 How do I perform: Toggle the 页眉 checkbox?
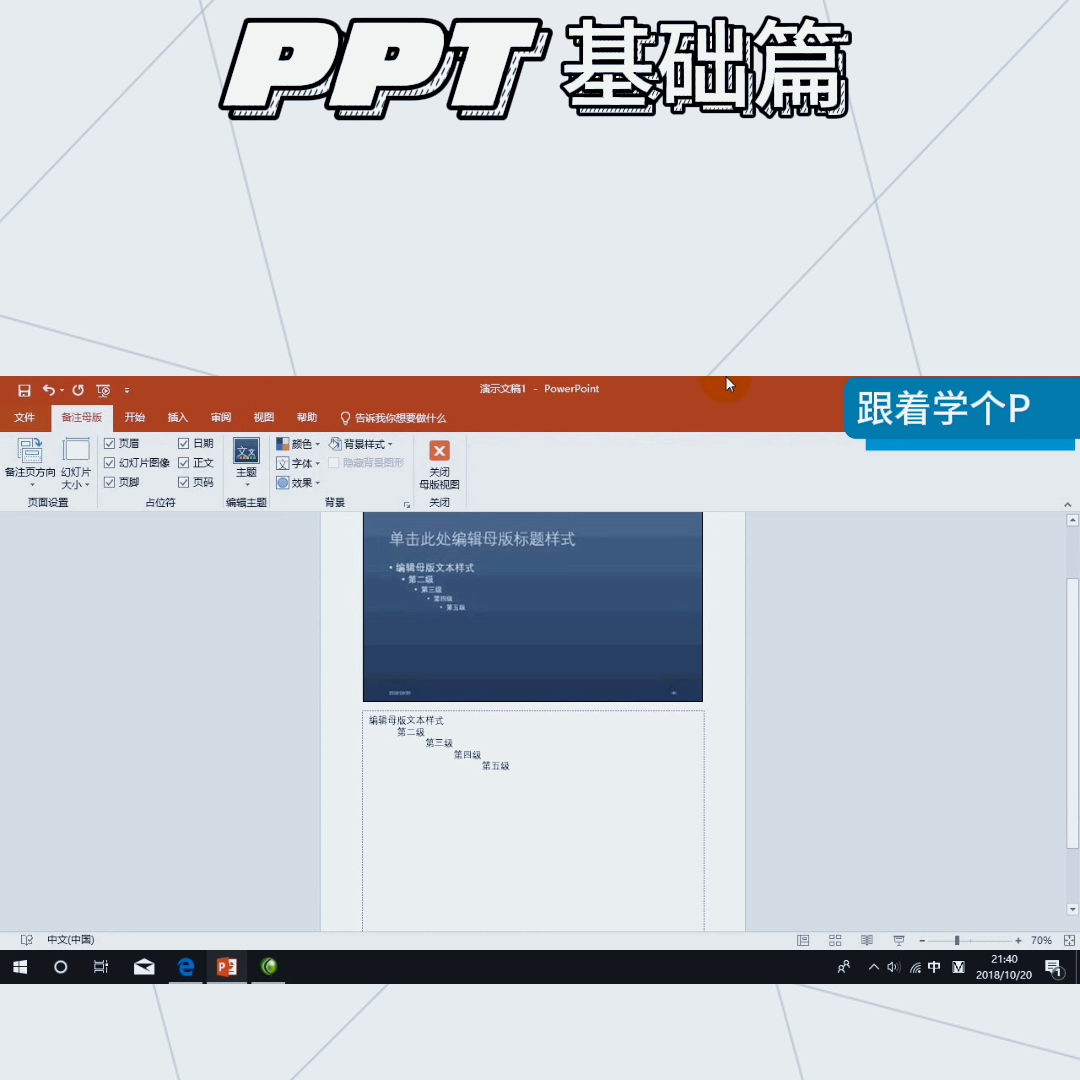tap(110, 444)
